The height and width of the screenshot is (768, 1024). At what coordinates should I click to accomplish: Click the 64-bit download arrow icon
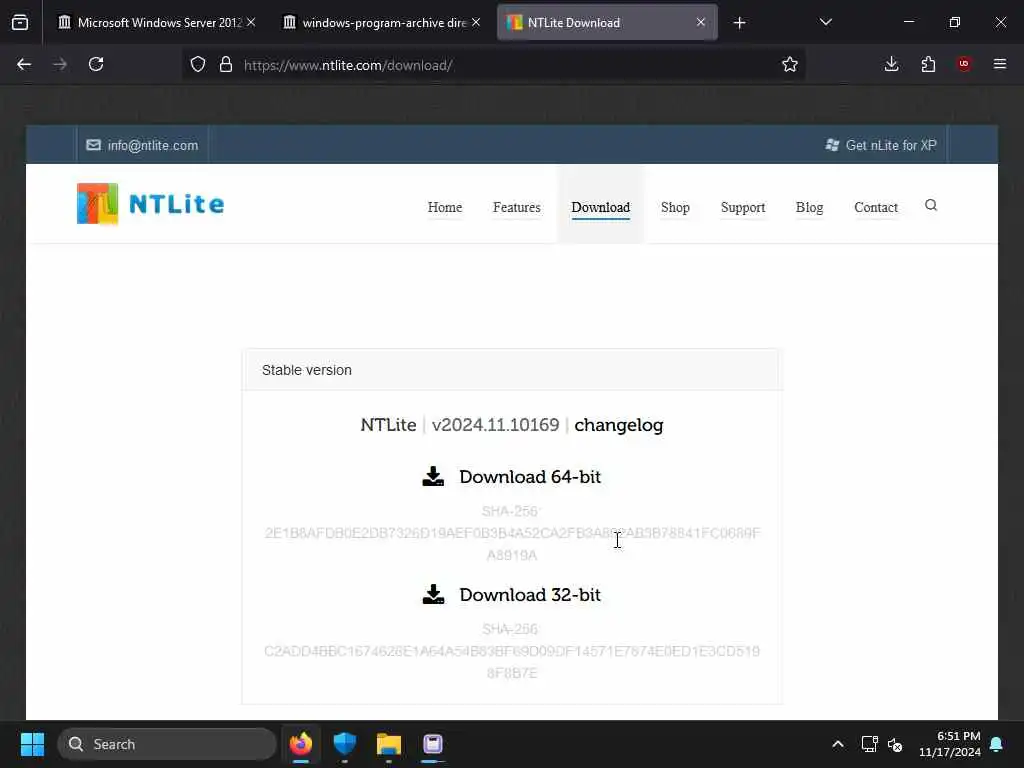coord(433,477)
